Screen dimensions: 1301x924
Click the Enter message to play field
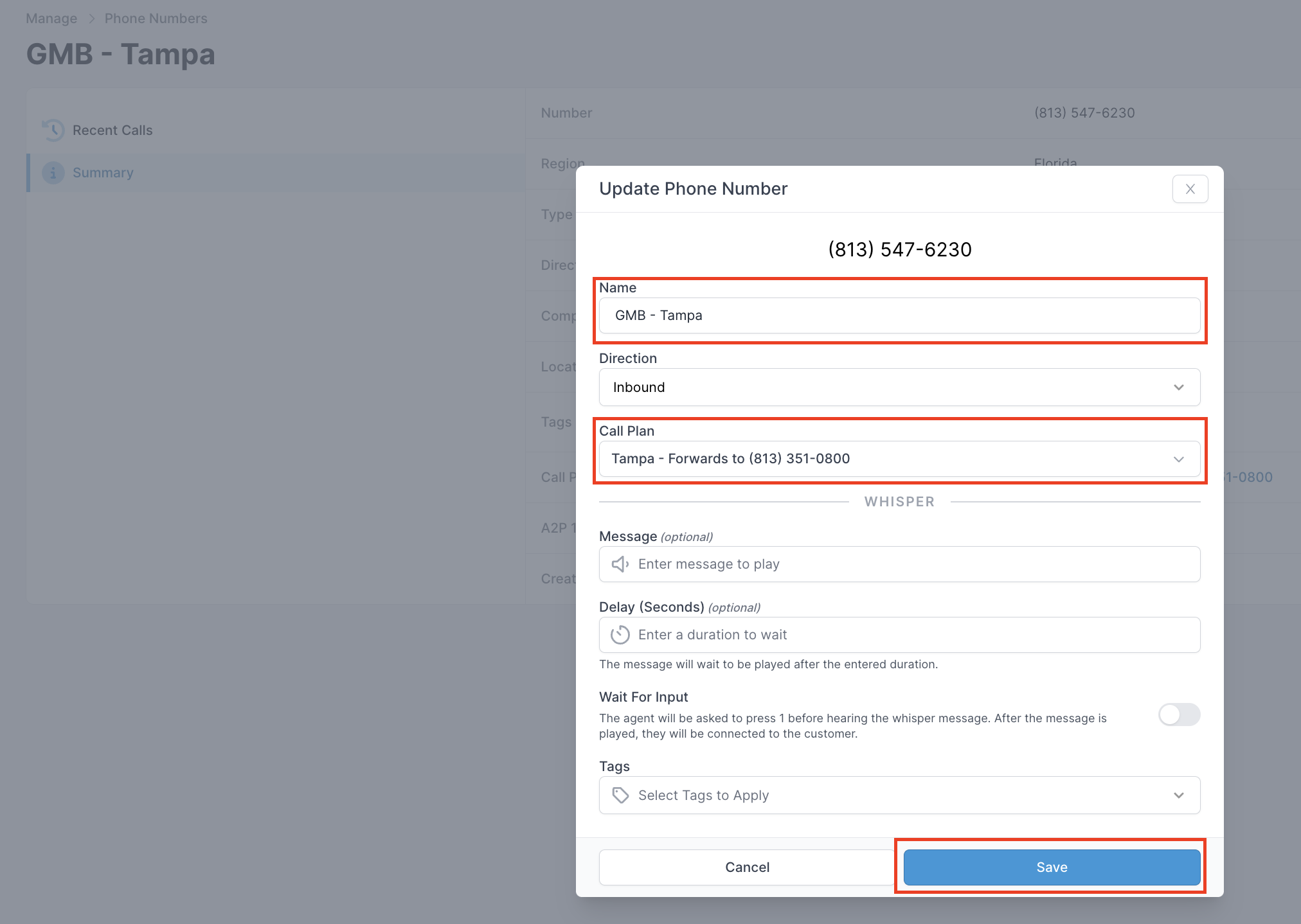[x=899, y=564]
